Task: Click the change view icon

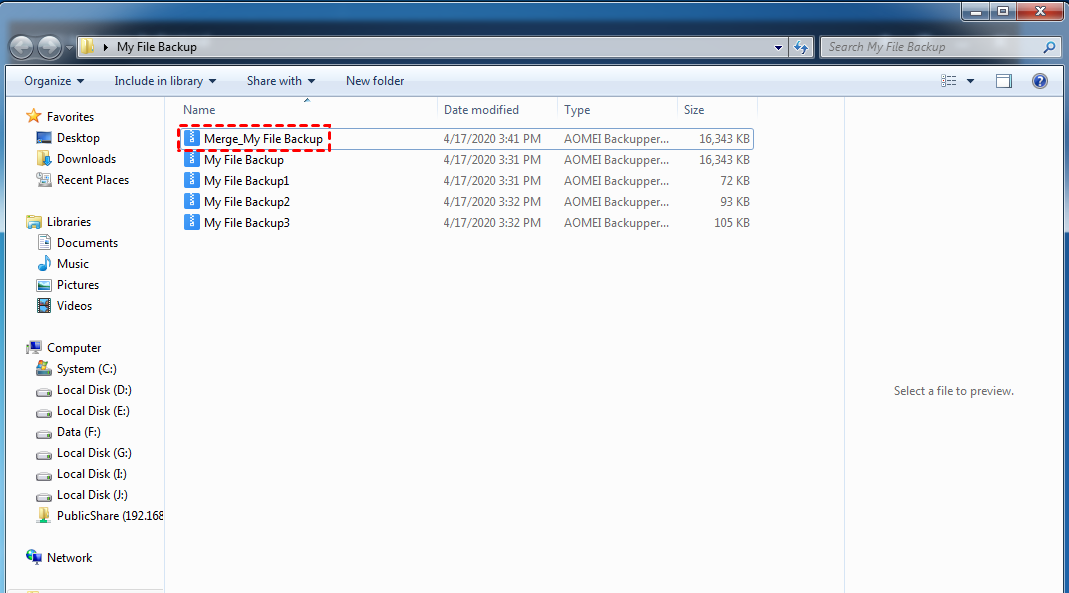Action: coord(950,81)
